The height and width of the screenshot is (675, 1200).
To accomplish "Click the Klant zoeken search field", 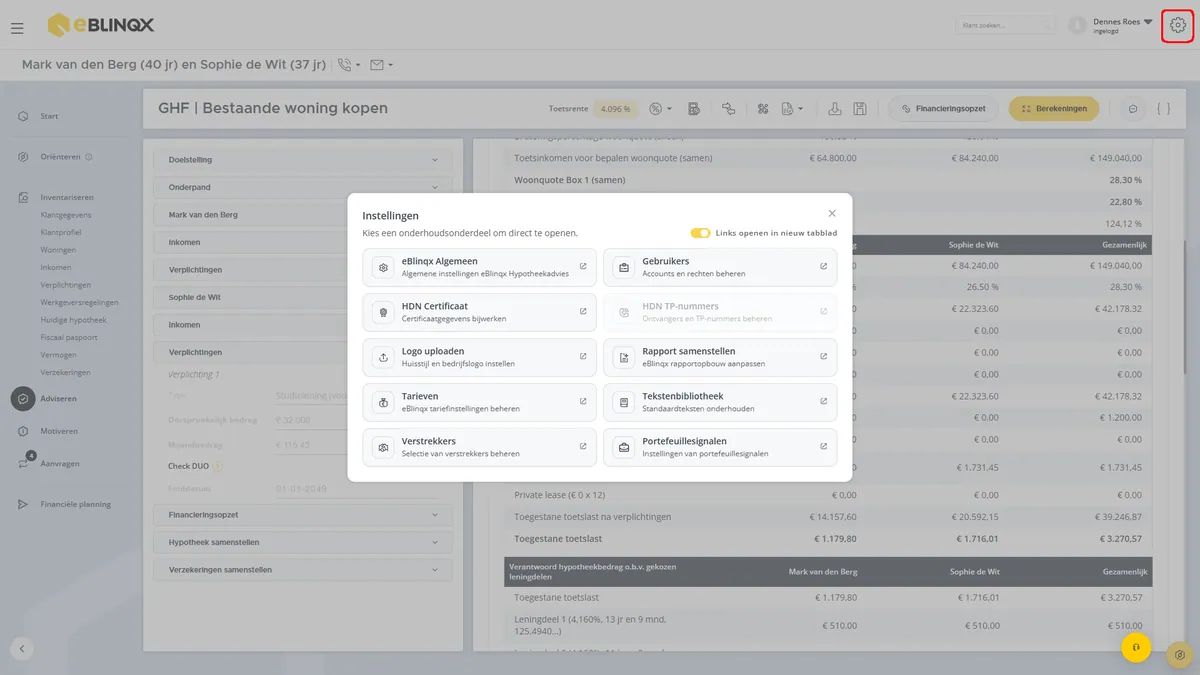I will point(1005,25).
